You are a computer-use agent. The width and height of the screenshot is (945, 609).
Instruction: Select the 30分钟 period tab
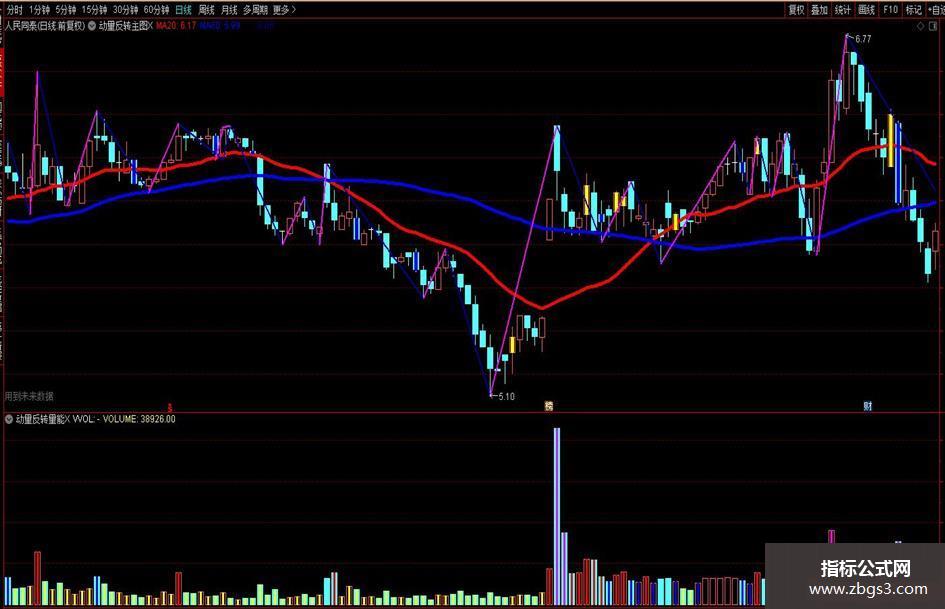pyautogui.click(x=125, y=10)
